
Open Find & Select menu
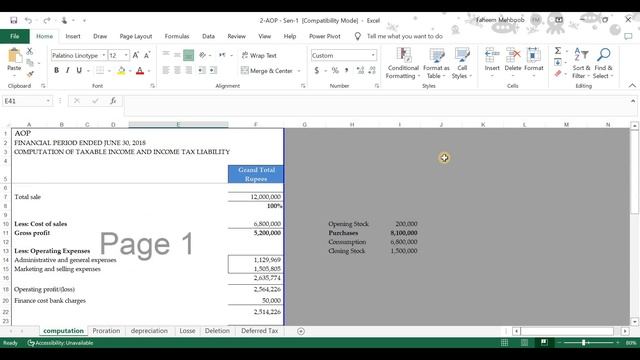click(x=603, y=63)
